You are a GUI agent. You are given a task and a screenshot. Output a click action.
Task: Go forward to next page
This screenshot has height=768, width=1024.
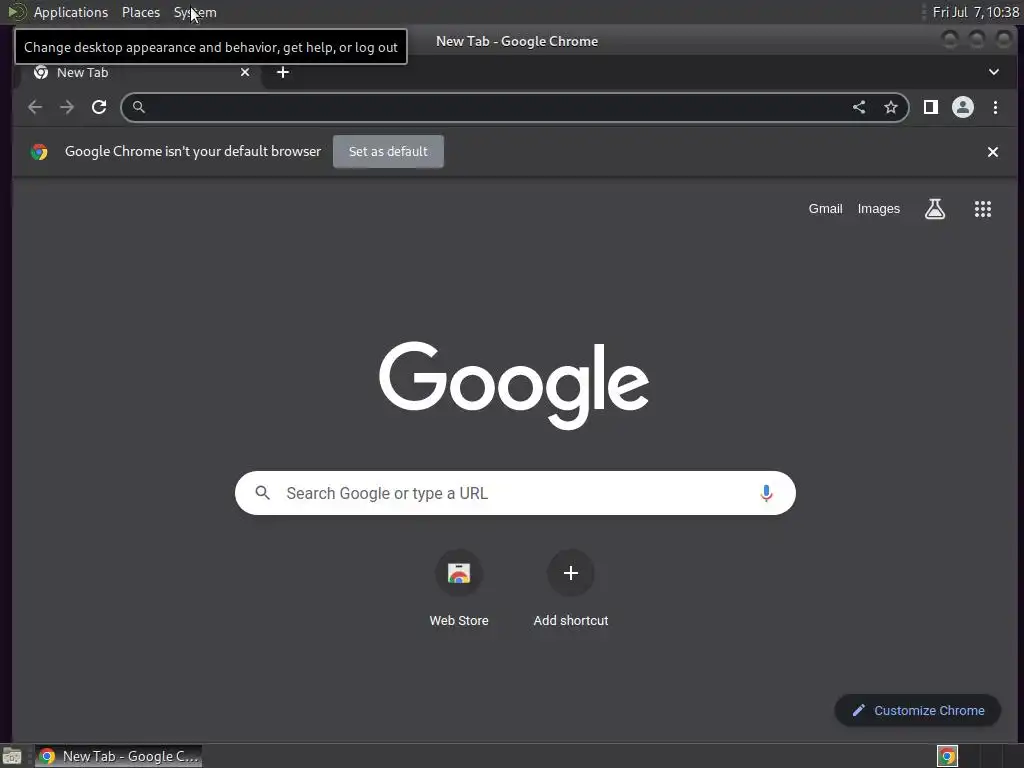67,107
